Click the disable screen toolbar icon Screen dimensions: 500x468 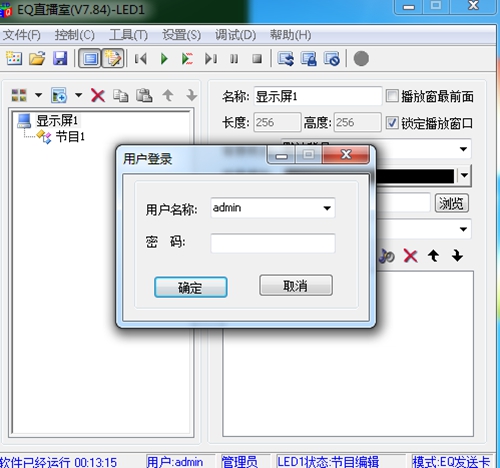[332, 59]
